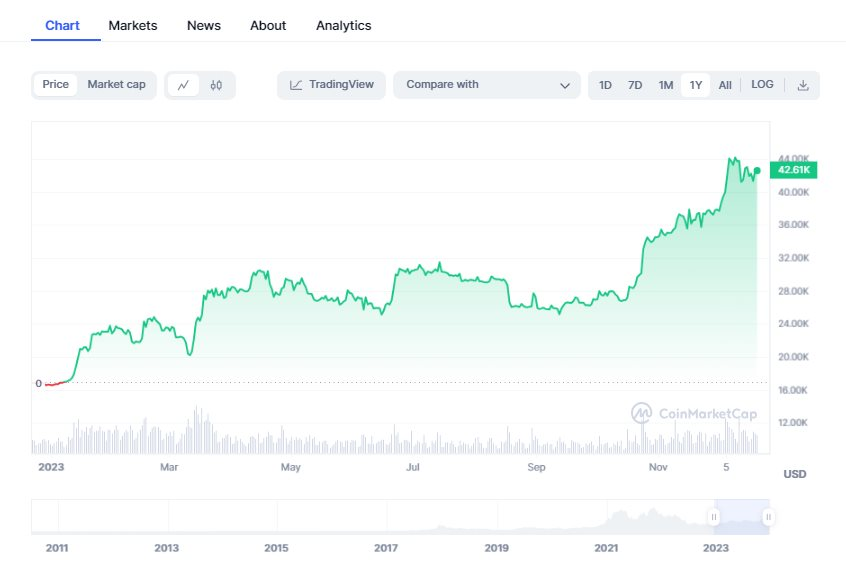Image resolution: width=846 pixels, height=580 pixels.
Task: Select the 7D time range
Action: [x=635, y=85]
